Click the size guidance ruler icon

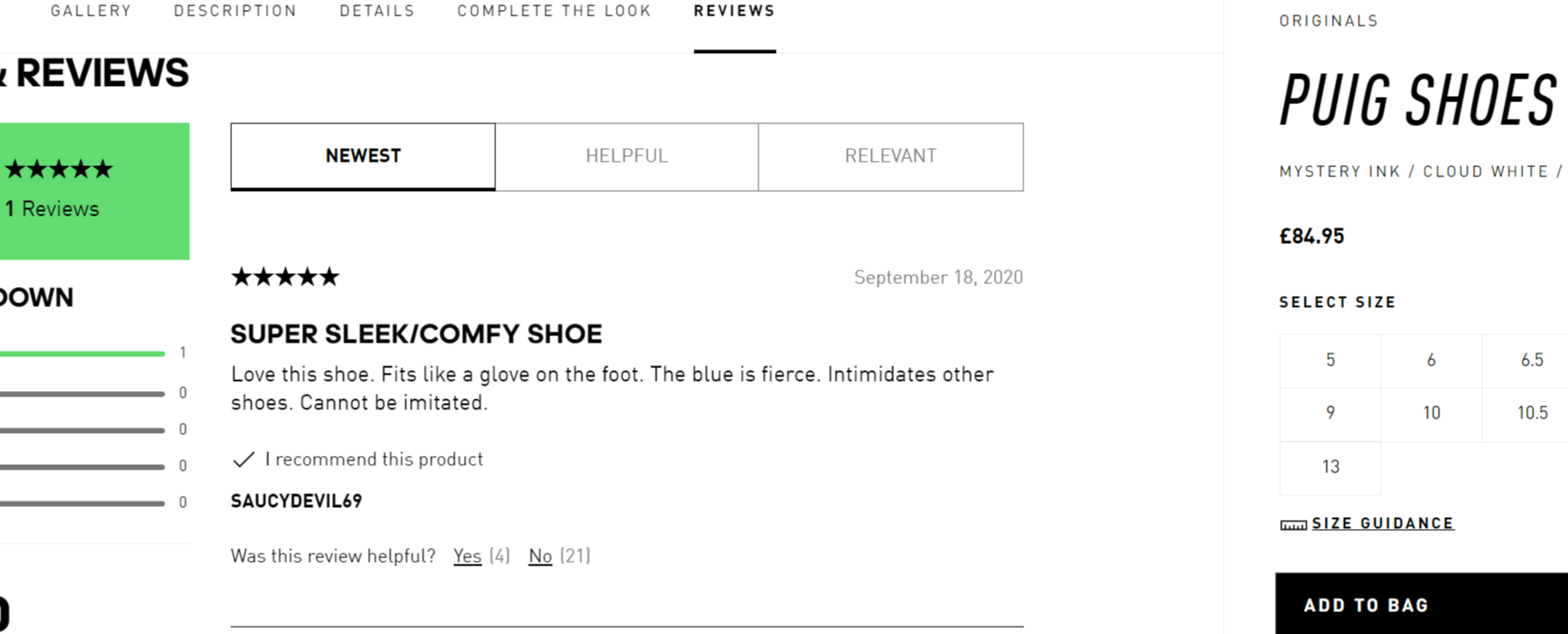point(1293,524)
